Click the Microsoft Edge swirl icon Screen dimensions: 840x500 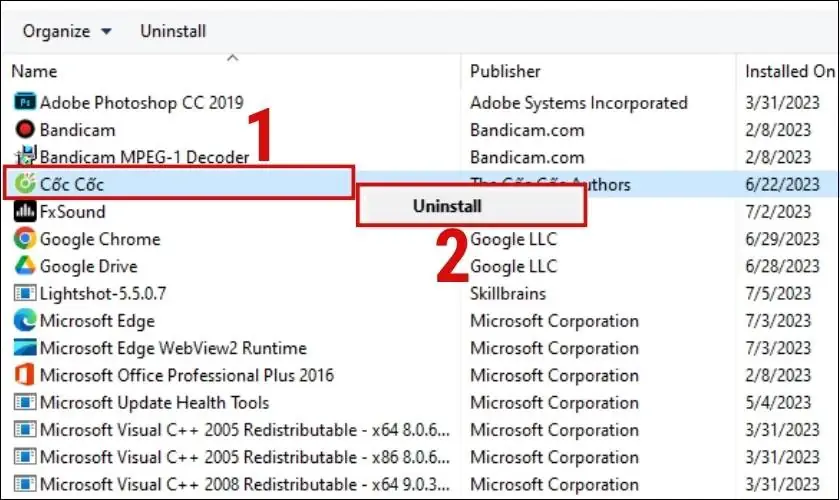(x=25, y=320)
